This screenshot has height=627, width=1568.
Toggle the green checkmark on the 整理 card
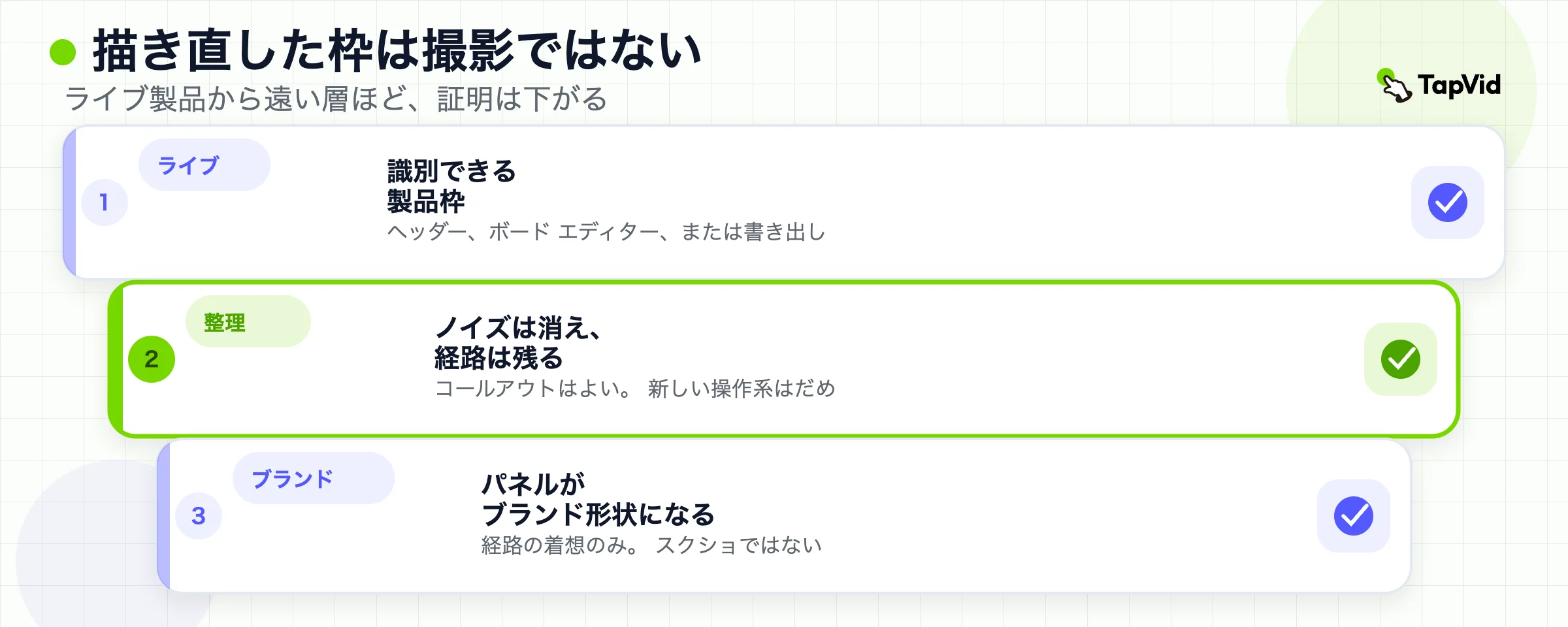[x=1401, y=359]
